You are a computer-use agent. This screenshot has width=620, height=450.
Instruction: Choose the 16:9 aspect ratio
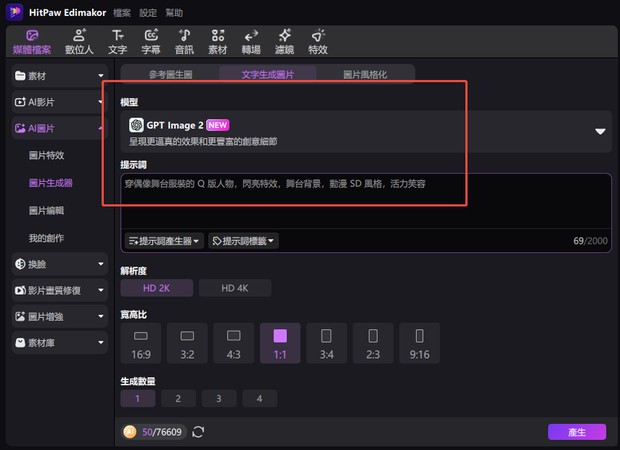coord(141,343)
